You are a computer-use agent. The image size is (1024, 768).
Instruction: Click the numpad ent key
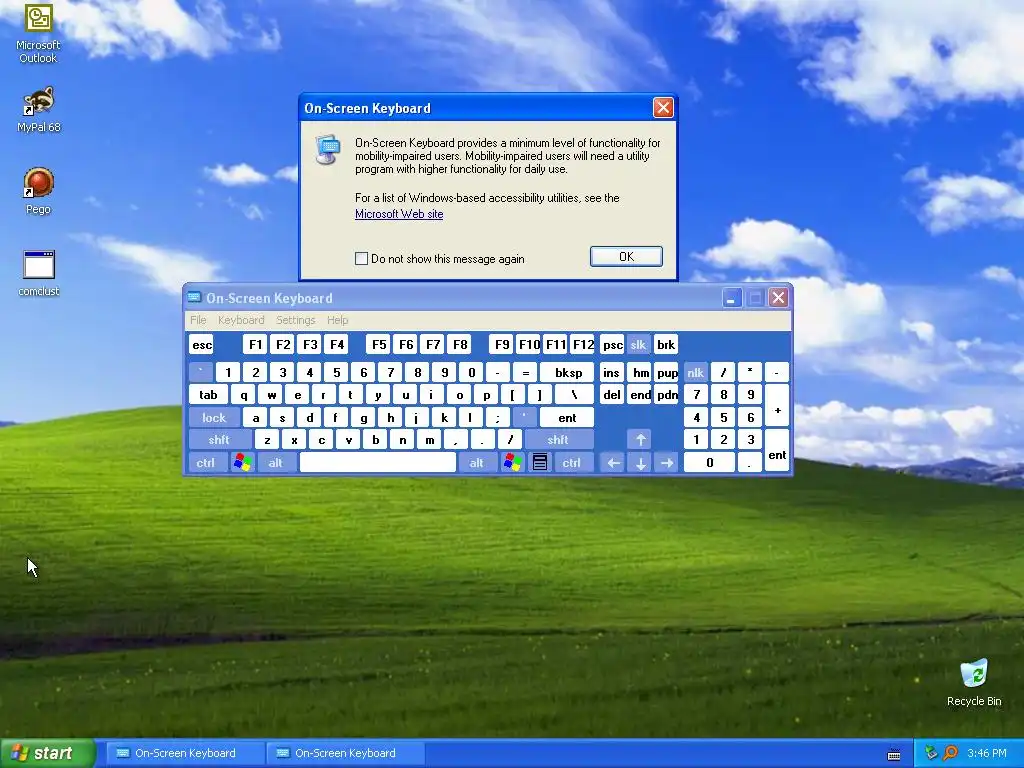tap(777, 451)
